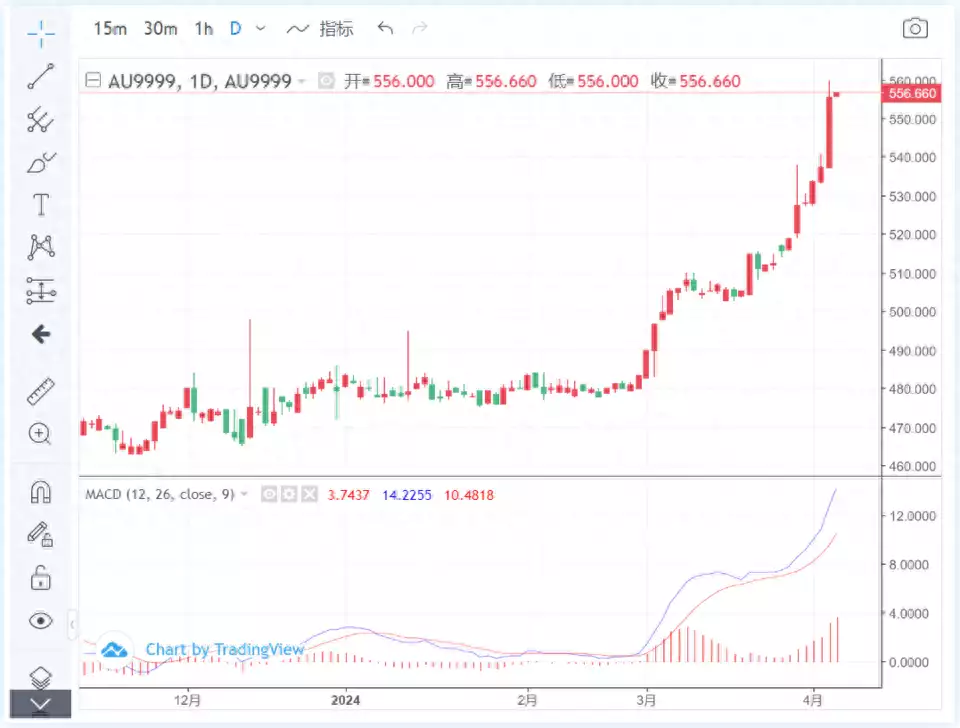Viewport: 960px width, 728px height.
Task: Open the object tree layers icon
Action: tap(40, 677)
